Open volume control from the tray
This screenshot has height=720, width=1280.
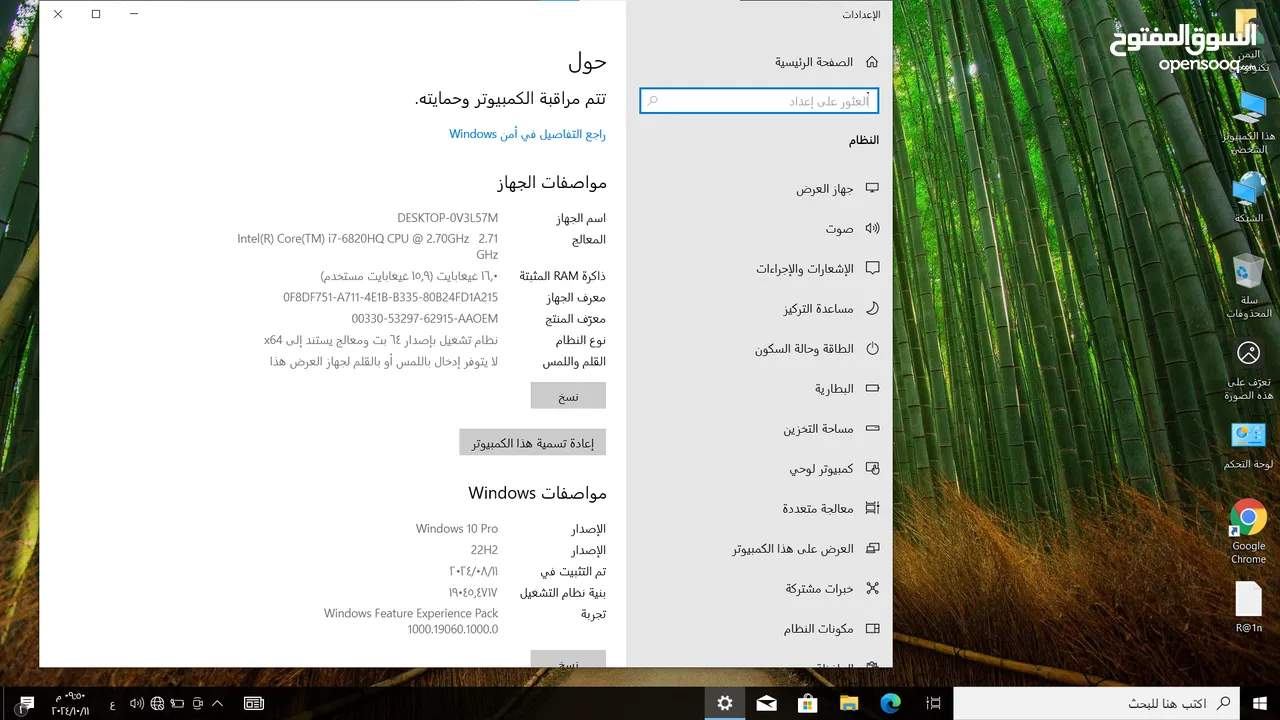[137, 704]
